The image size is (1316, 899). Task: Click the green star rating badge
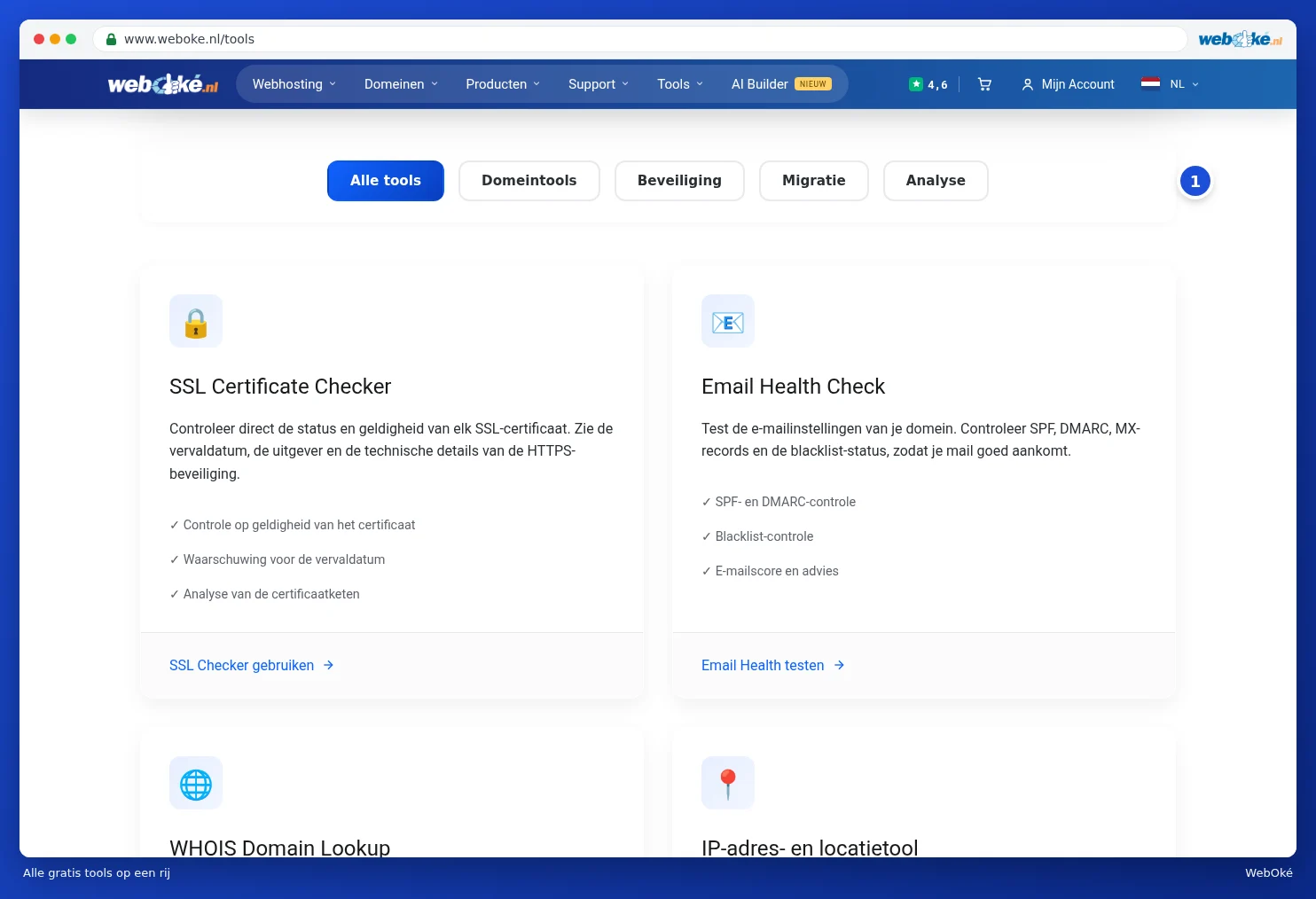(x=916, y=84)
